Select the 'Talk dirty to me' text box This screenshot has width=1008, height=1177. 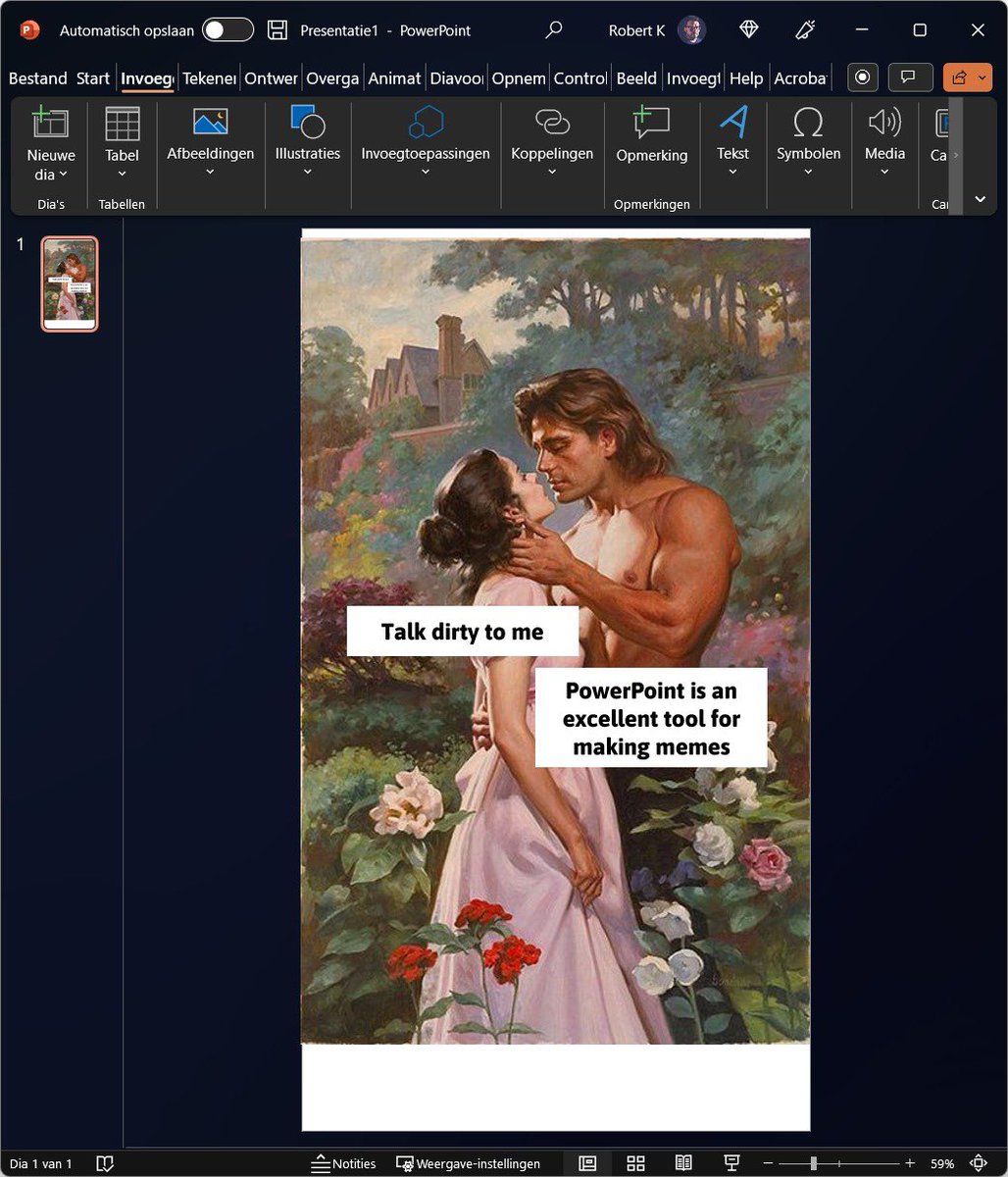click(x=462, y=632)
